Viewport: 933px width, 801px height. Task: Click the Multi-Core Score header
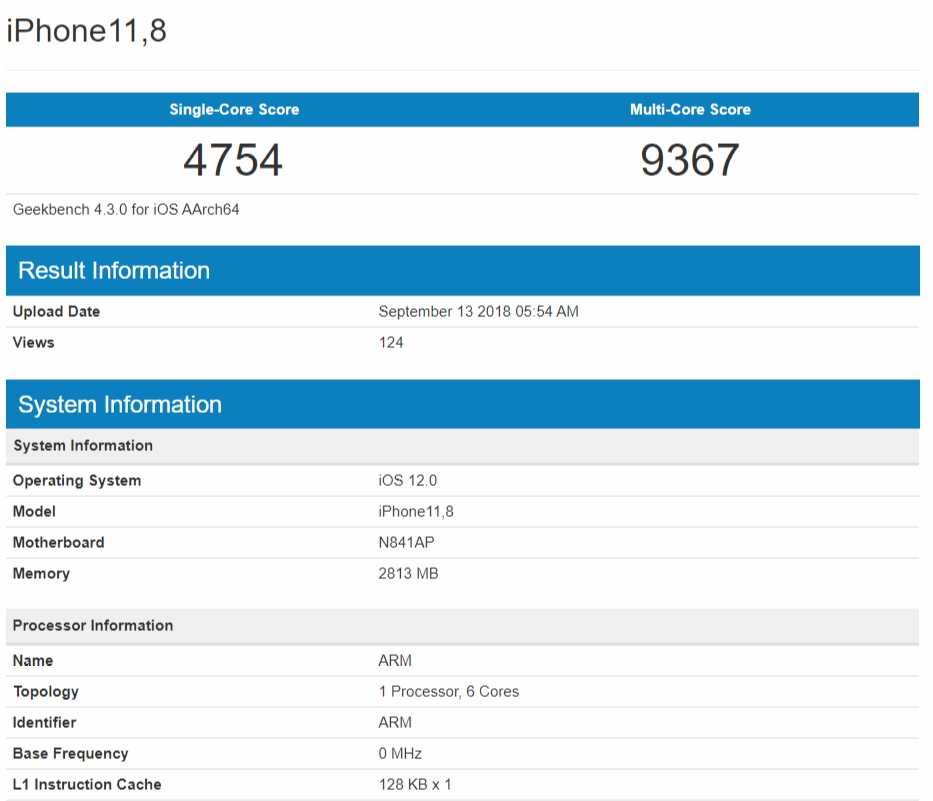click(690, 109)
